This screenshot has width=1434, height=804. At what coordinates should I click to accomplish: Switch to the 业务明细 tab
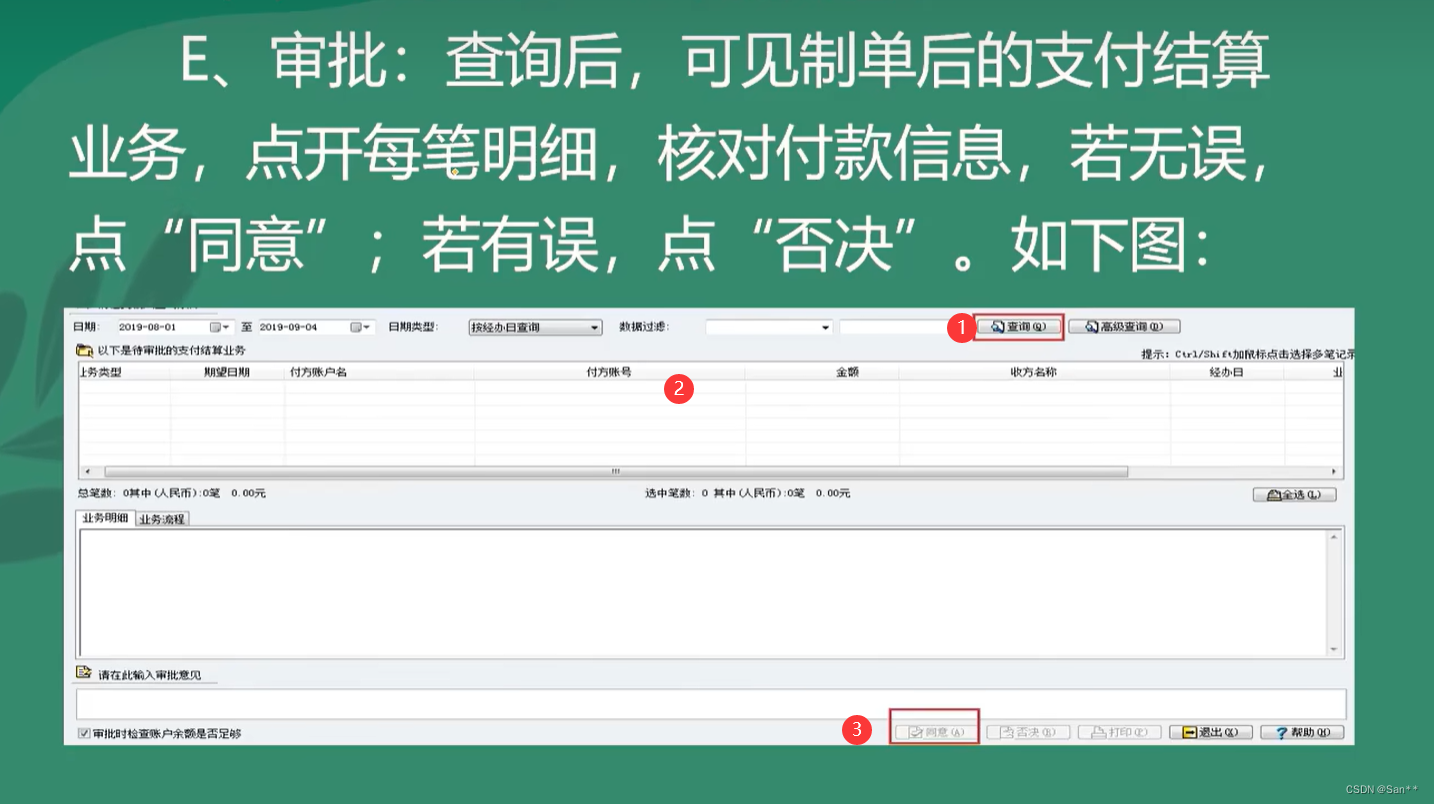point(105,518)
